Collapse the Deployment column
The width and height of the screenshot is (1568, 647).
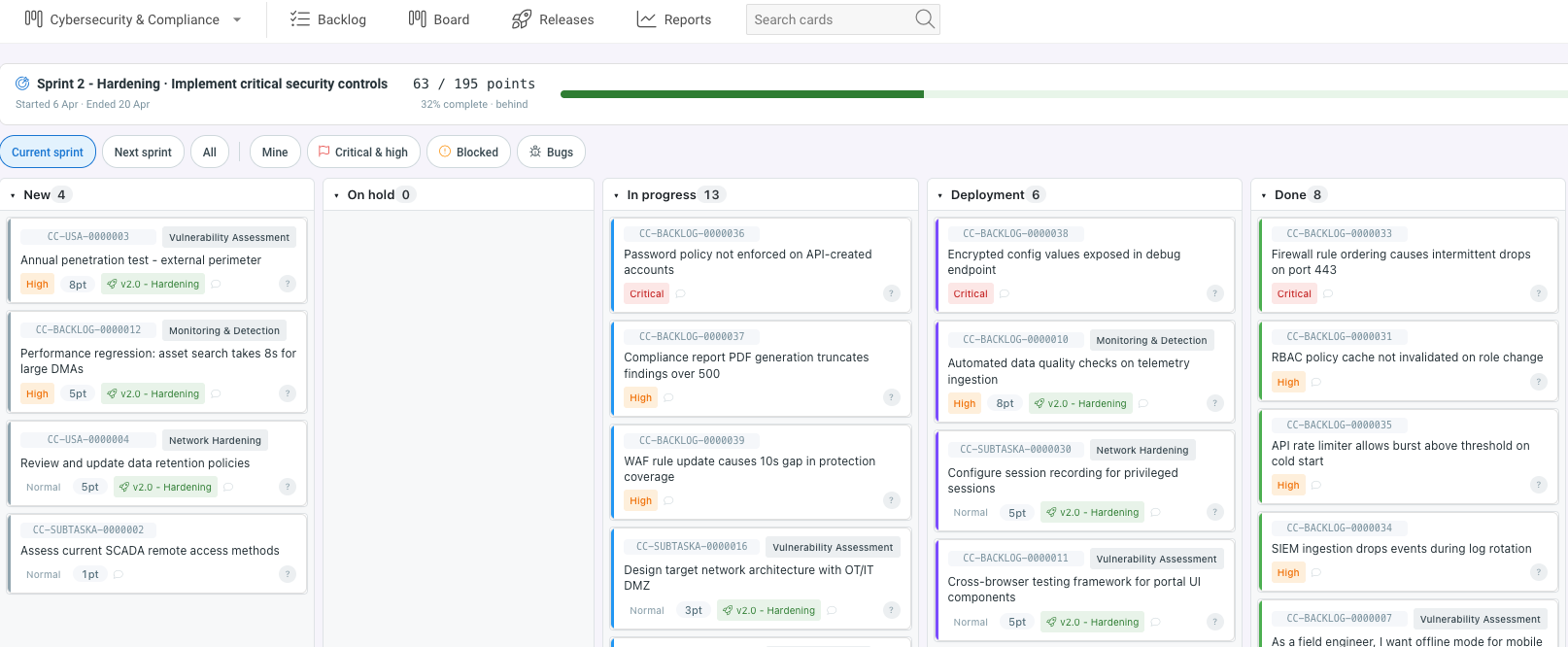tap(940, 195)
